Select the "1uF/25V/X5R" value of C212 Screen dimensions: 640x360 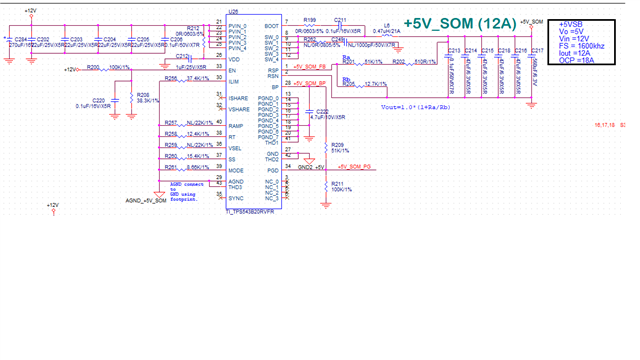[191, 67]
